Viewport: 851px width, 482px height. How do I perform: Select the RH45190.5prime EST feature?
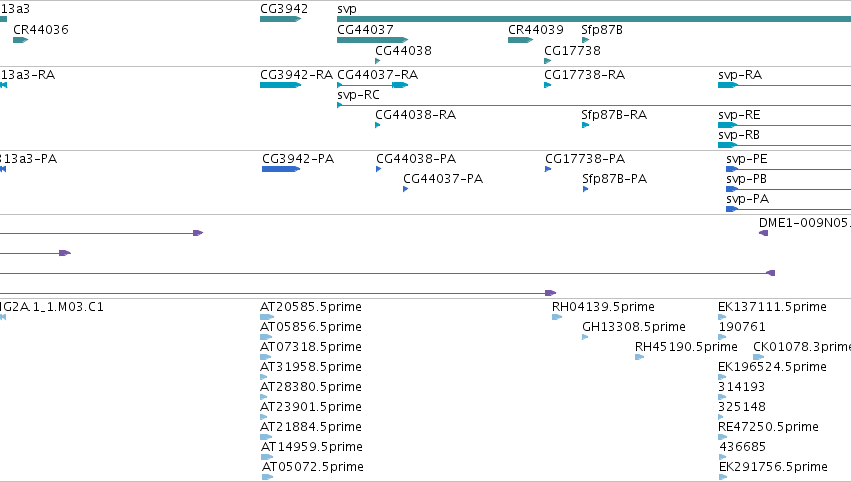[639, 357]
